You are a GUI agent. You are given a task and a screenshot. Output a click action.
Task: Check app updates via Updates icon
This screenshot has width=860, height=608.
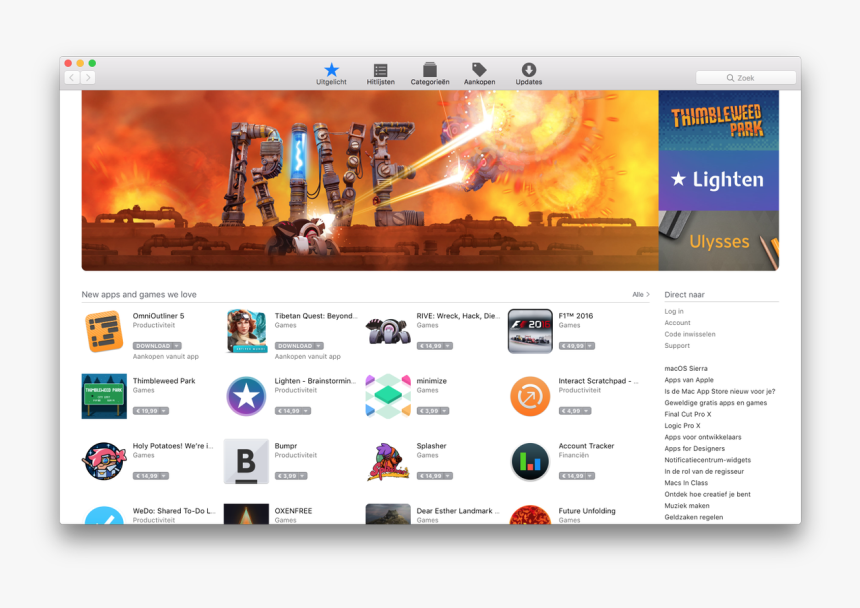pos(528,71)
